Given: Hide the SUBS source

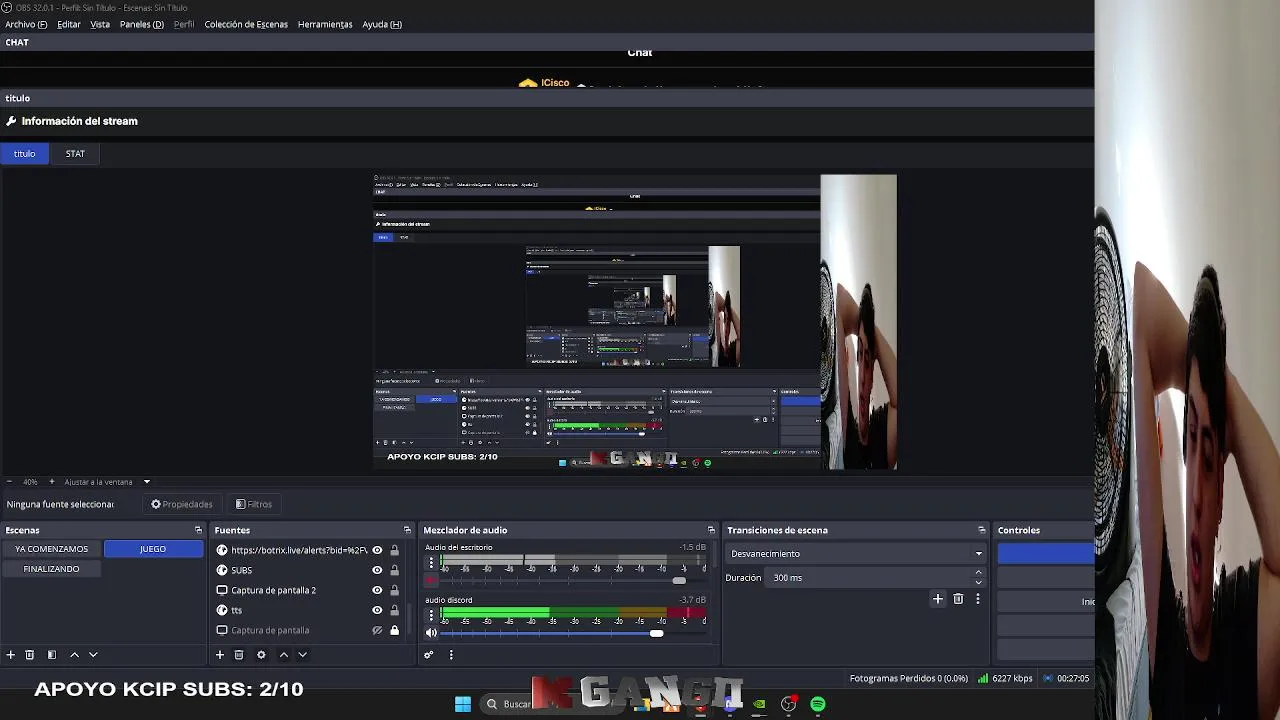Looking at the screenshot, I should pyautogui.click(x=377, y=570).
